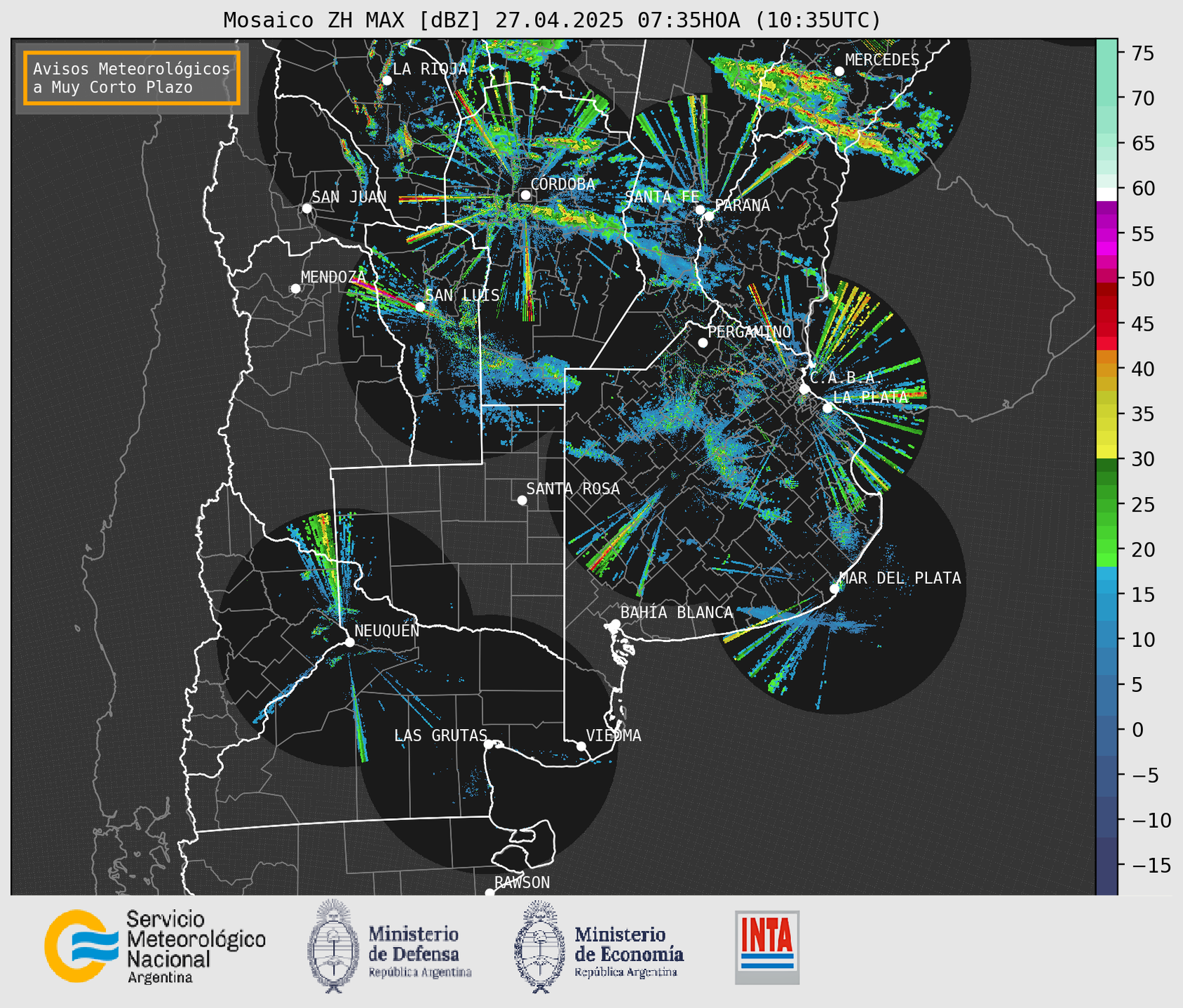The width and height of the screenshot is (1183, 1008).
Task: Click the red 45 dBZ color band
Action: click(x=1107, y=324)
